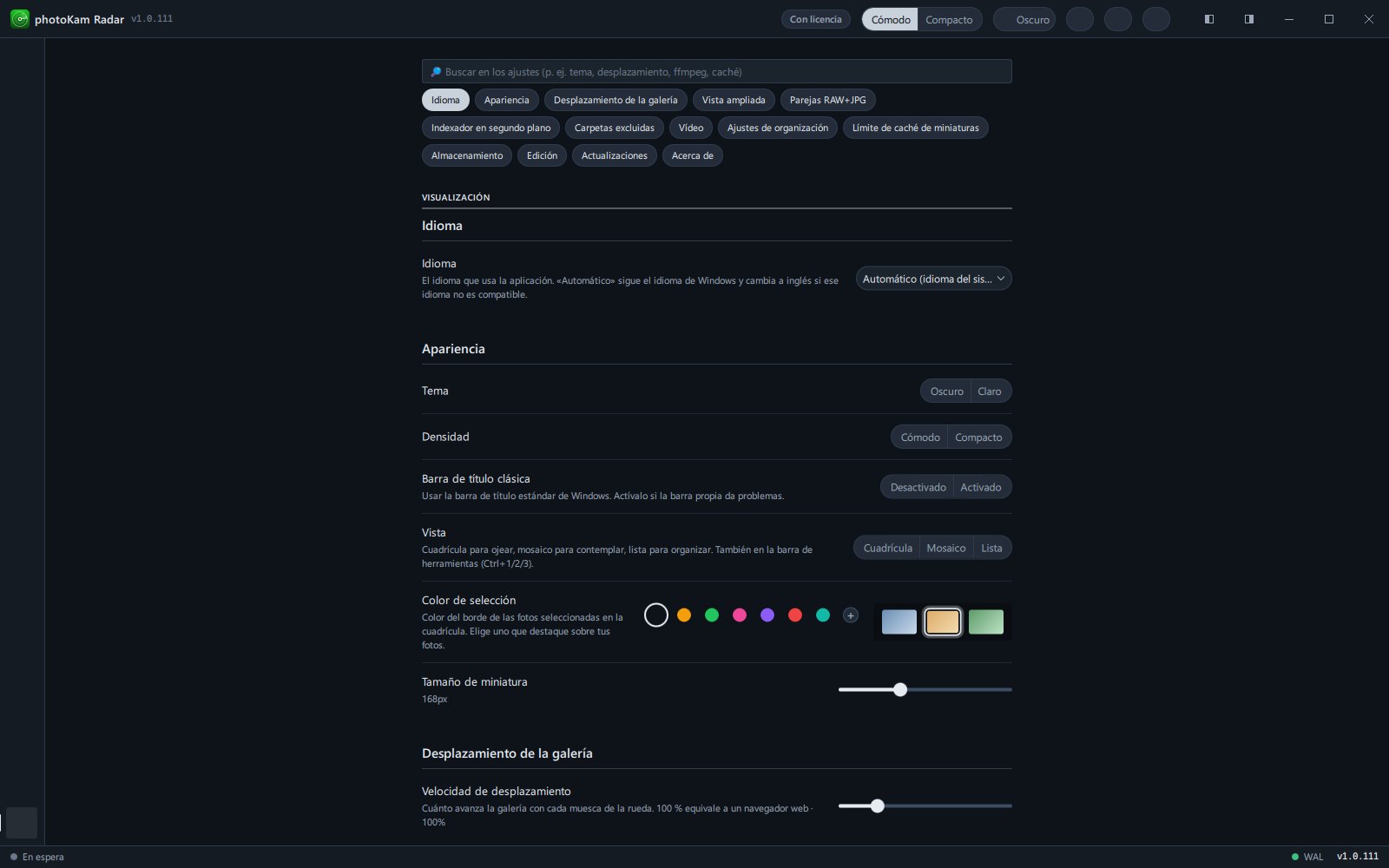The width and height of the screenshot is (1389, 868).
Task: Toggle the left sidebar panel icon
Action: [1208, 19]
